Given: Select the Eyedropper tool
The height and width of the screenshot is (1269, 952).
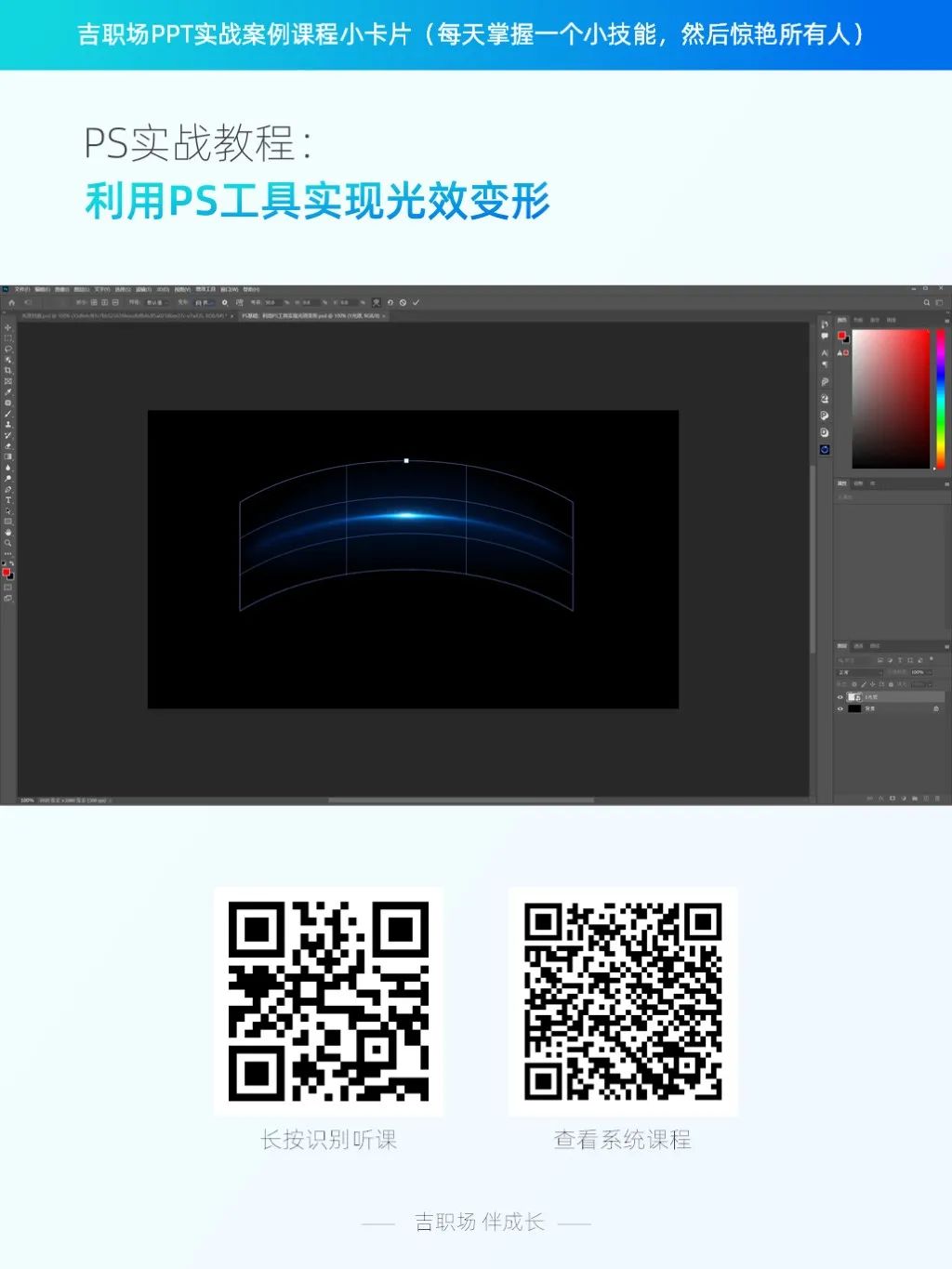Looking at the screenshot, I should point(8,391).
